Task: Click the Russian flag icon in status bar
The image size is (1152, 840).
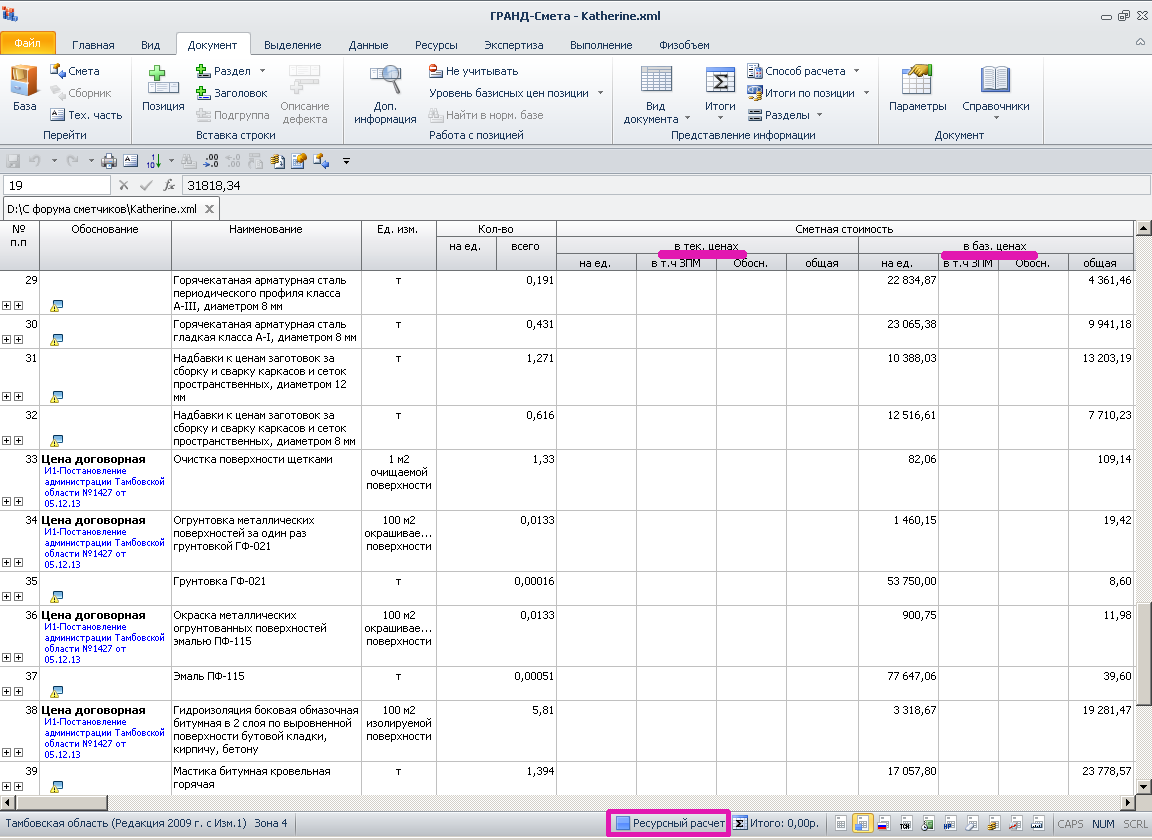Action: coord(883,824)
